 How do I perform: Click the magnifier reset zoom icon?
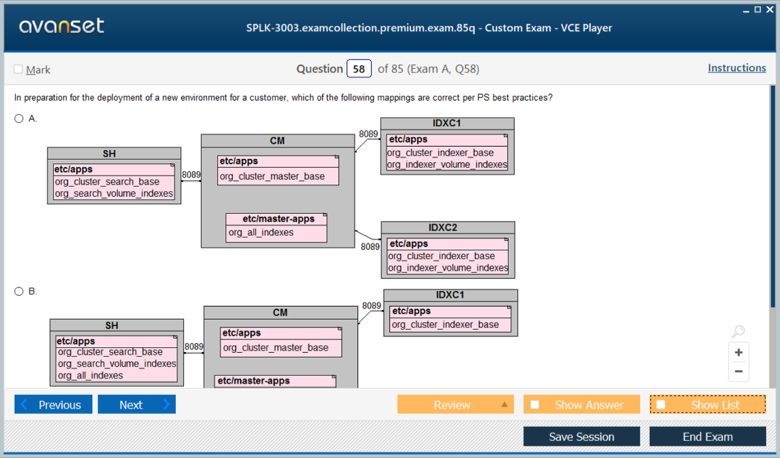tap(739, 332)
